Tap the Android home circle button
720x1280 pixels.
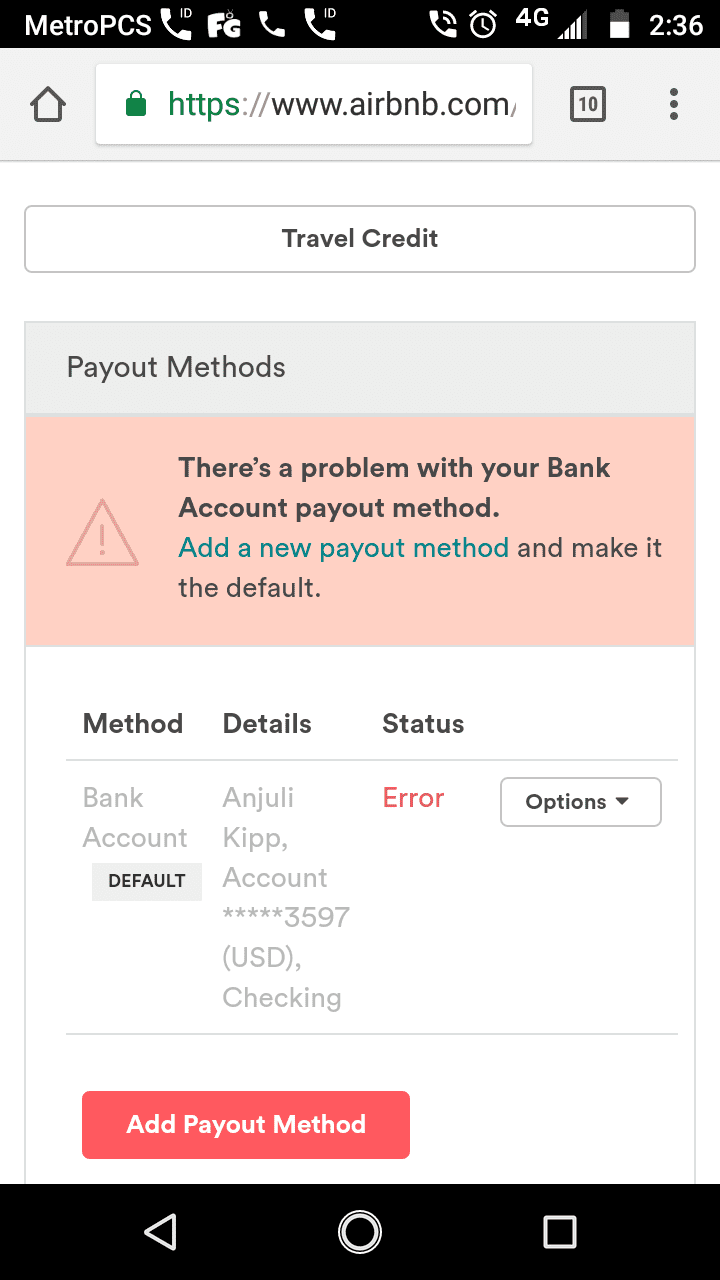point(360,1232)
